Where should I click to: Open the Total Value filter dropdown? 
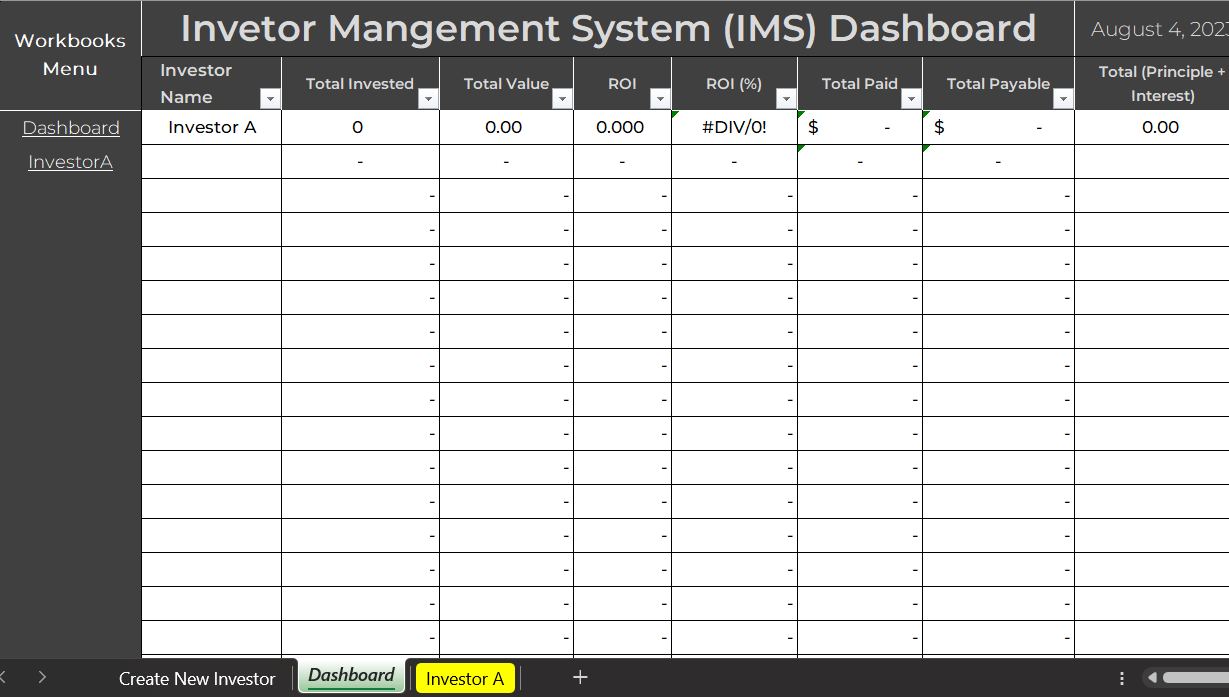coord(562,98)
